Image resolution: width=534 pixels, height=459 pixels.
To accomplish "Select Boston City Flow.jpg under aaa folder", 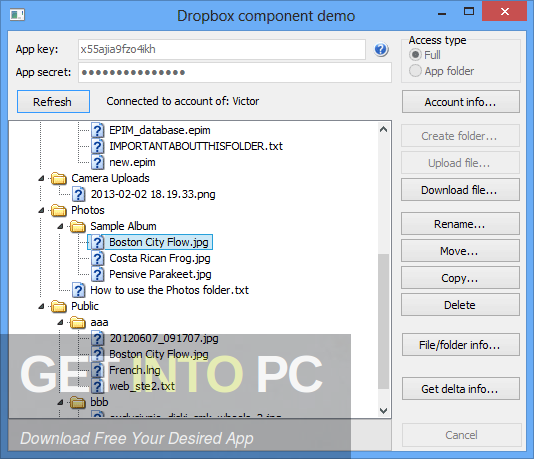I will pos(159,354).
